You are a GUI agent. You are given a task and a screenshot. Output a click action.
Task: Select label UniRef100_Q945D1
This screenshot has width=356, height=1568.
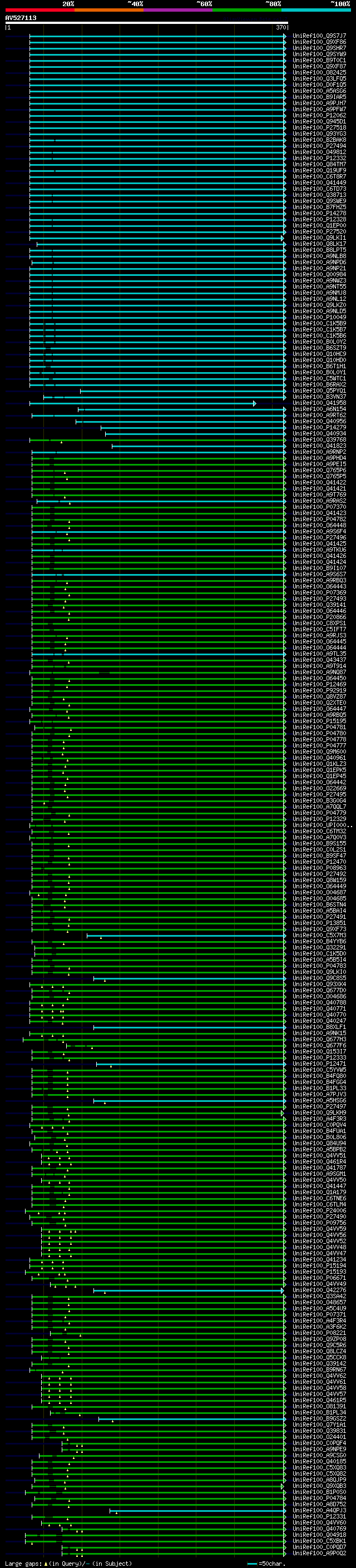point(319,122)
